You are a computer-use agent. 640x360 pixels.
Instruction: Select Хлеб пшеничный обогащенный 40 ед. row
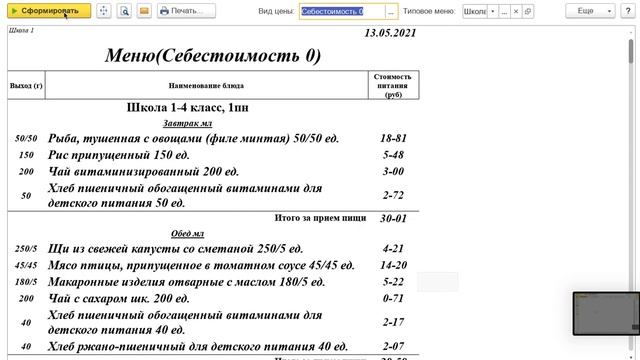(213, 322)
